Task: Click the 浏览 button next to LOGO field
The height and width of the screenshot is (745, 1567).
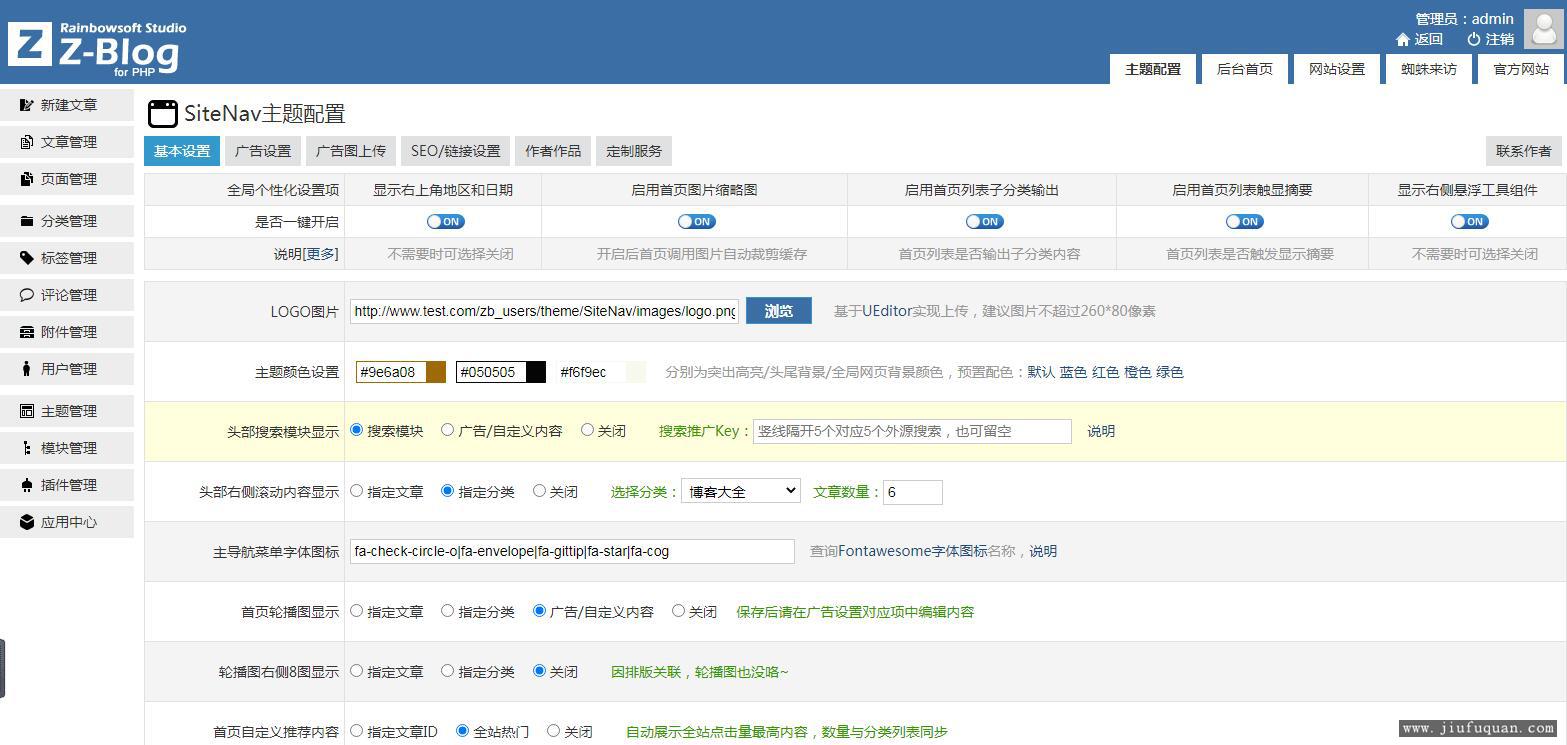Action: click(778, 311)
